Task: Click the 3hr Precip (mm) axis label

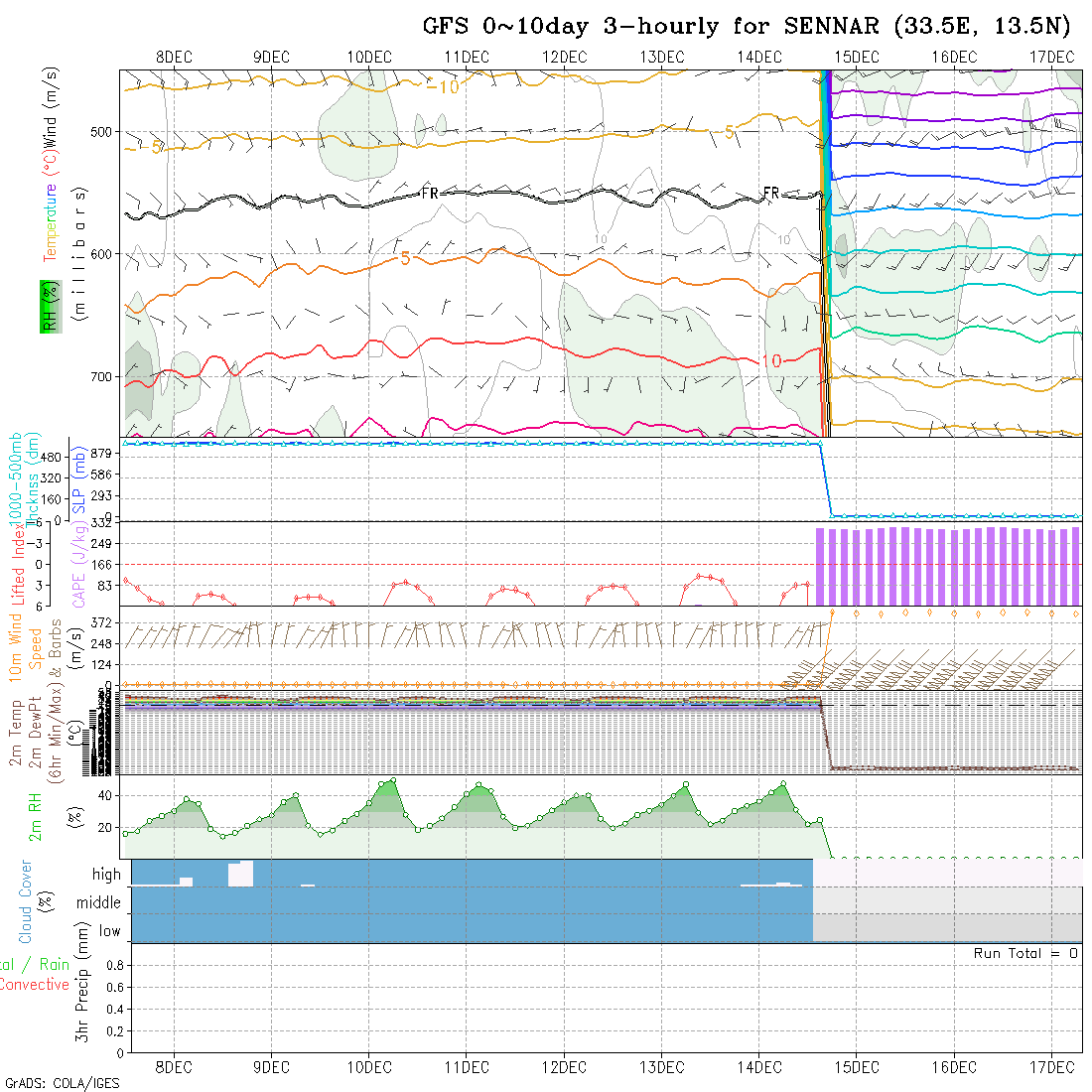Action: click(x=84, y=998)
